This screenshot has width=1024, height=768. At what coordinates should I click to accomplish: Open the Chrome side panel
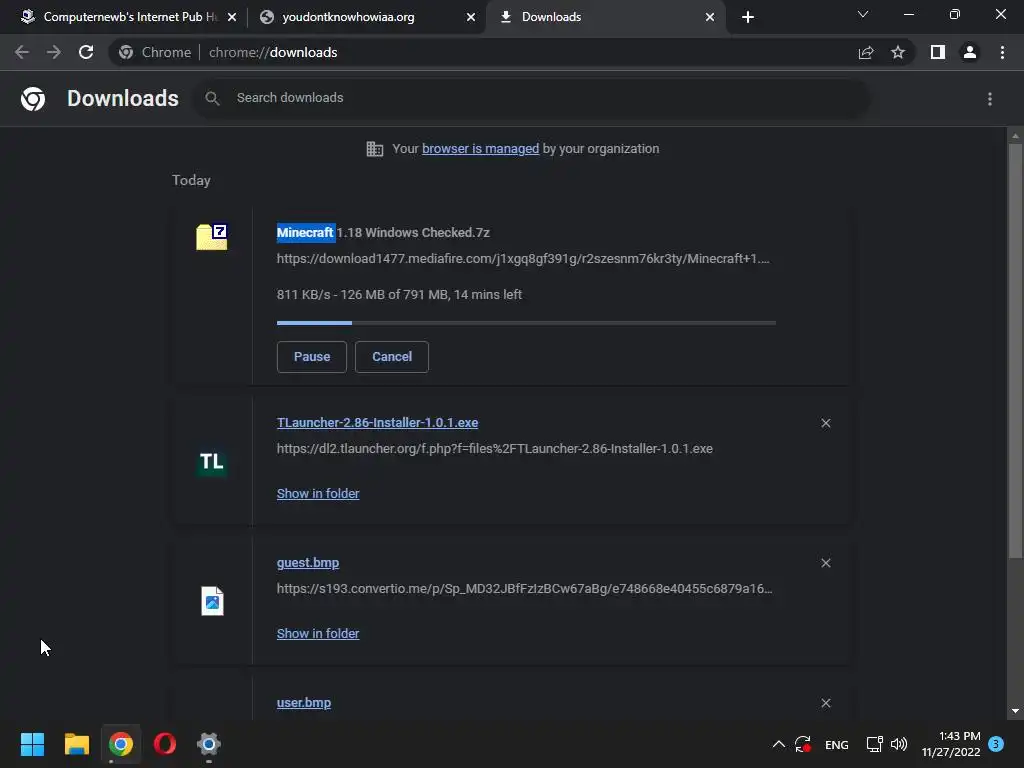coord(938,52)
